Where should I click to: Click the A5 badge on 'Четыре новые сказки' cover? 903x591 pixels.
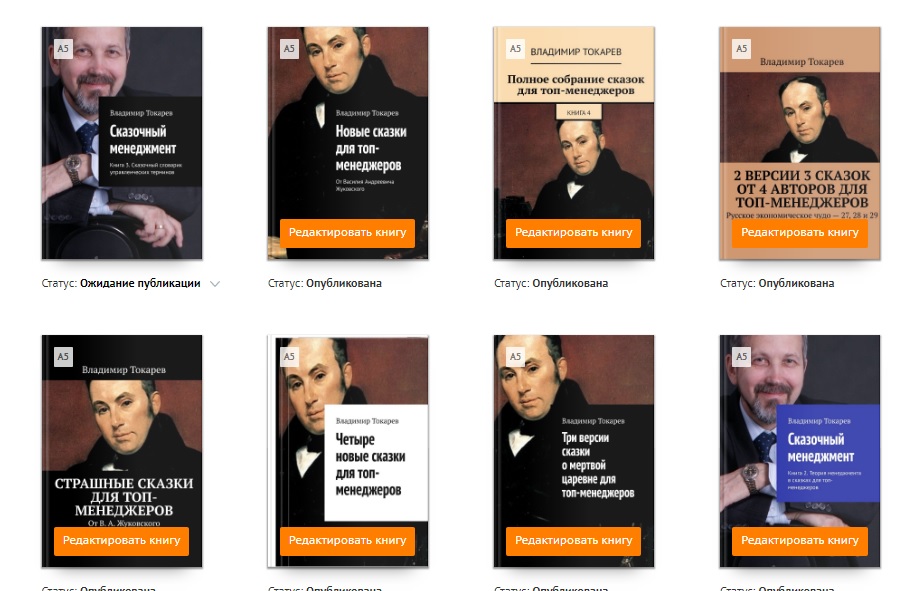click(x=289, y=357)
